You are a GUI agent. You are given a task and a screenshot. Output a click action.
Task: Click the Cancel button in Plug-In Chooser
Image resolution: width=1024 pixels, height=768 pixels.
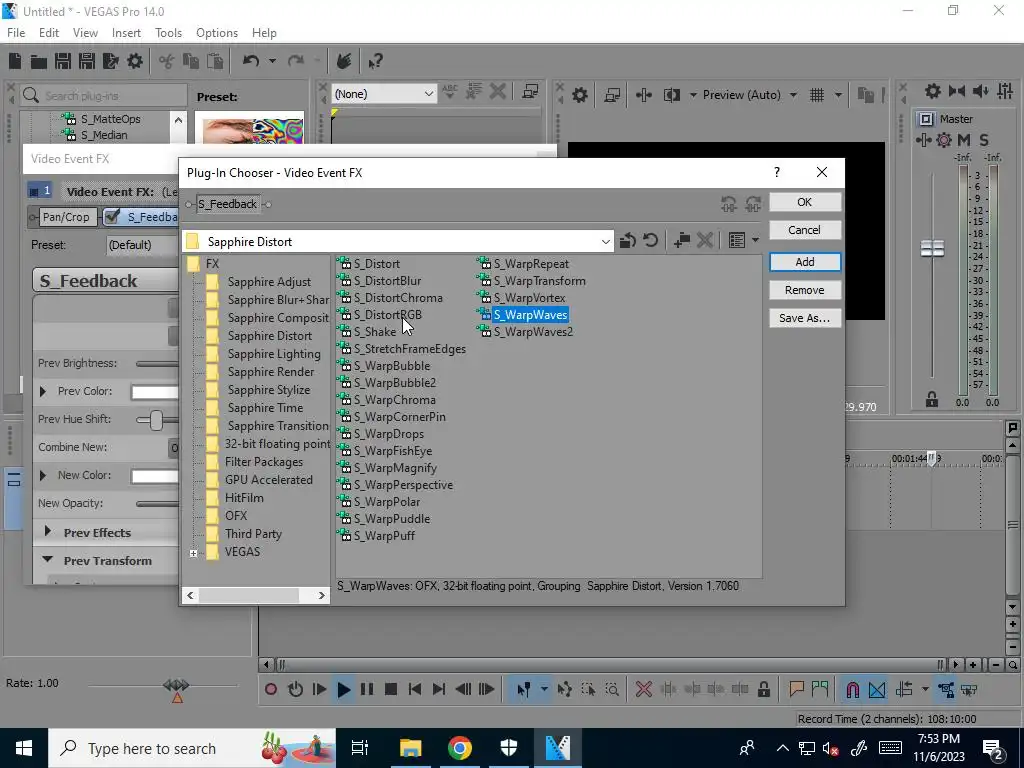pyautogui.click(x=805, y=230)
